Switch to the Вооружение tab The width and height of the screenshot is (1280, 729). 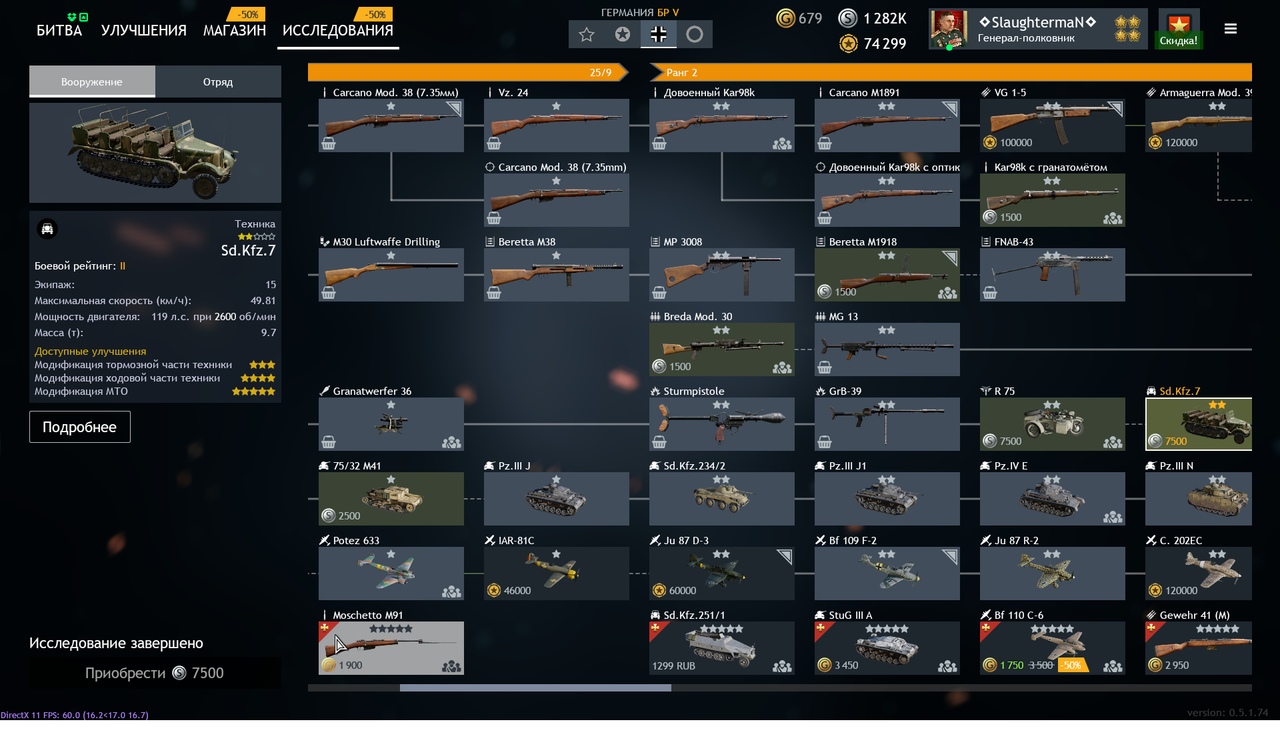coord(92,82)
